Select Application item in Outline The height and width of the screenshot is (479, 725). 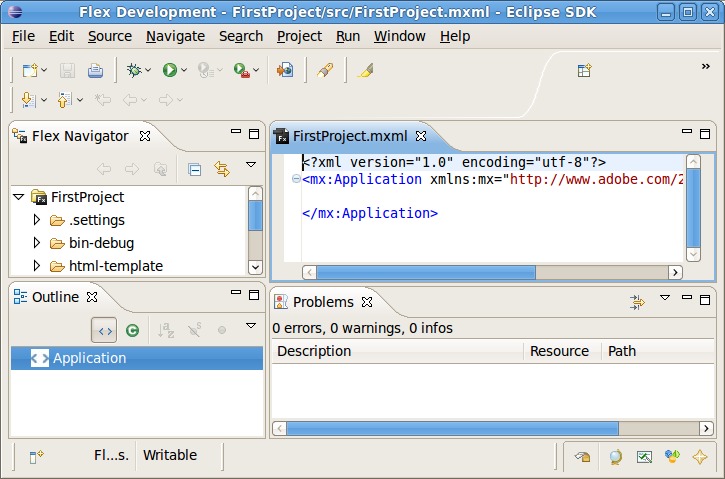(x=89, y=358)
